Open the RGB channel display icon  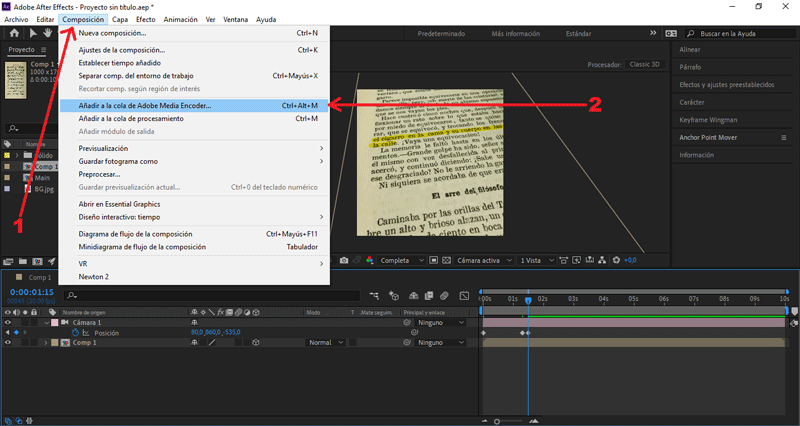370,260
